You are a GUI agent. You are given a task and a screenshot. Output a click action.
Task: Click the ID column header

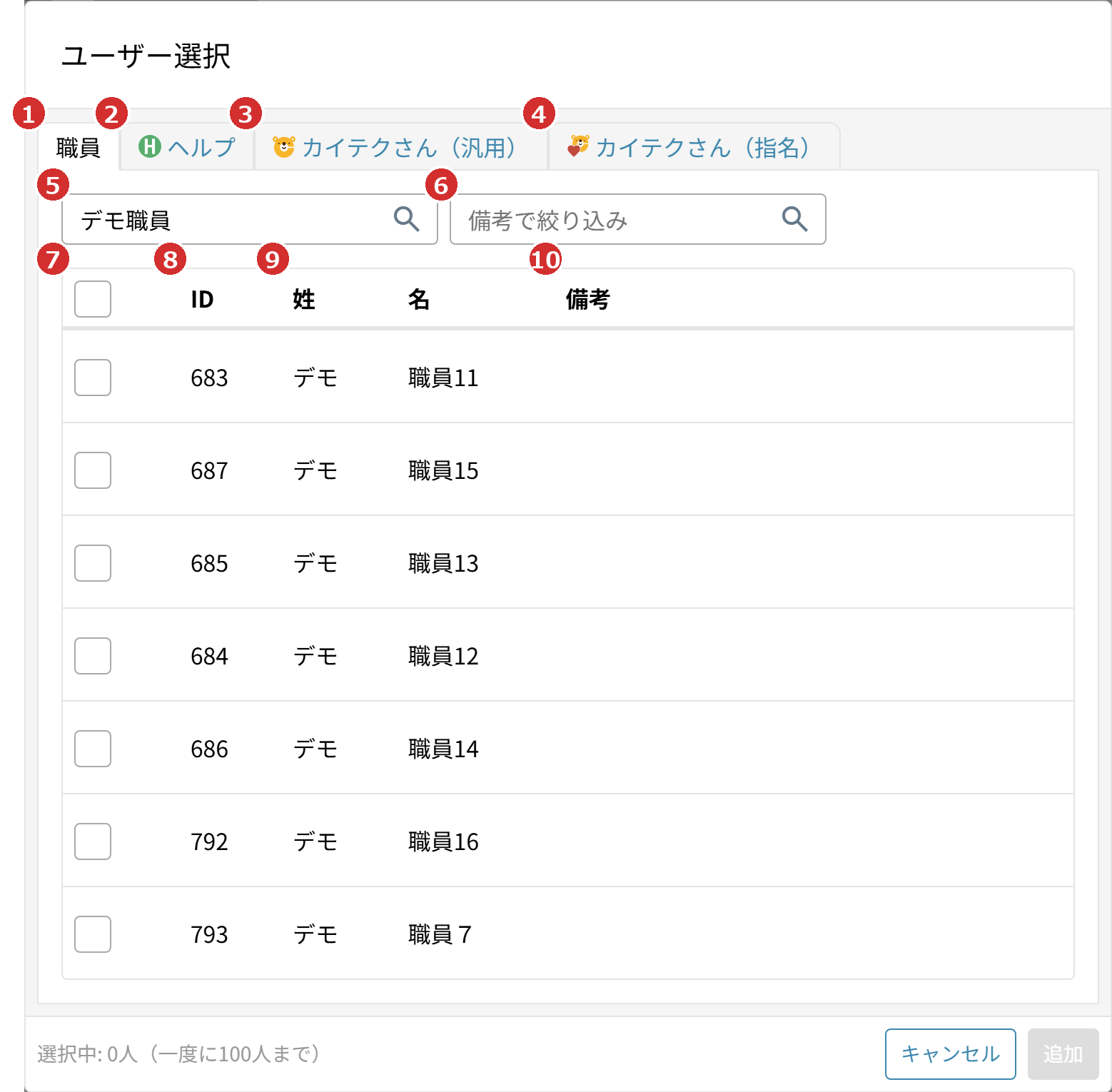click(202, 299)
